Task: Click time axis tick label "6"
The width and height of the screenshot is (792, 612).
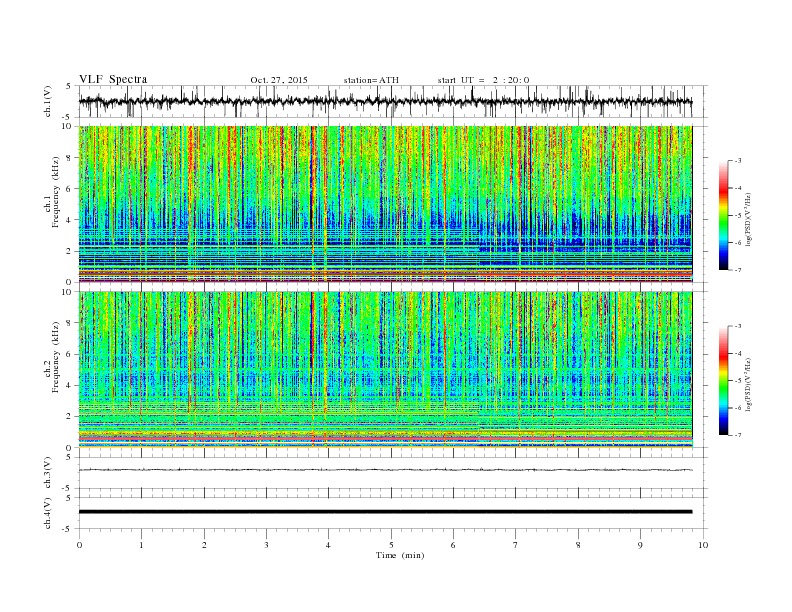Action: click(x=454, y=545)
